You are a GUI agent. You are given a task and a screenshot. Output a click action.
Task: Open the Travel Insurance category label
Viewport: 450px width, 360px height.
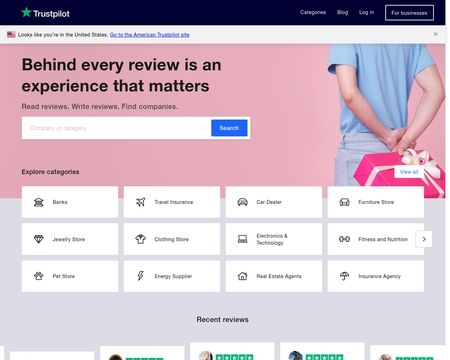click(174, 202)
